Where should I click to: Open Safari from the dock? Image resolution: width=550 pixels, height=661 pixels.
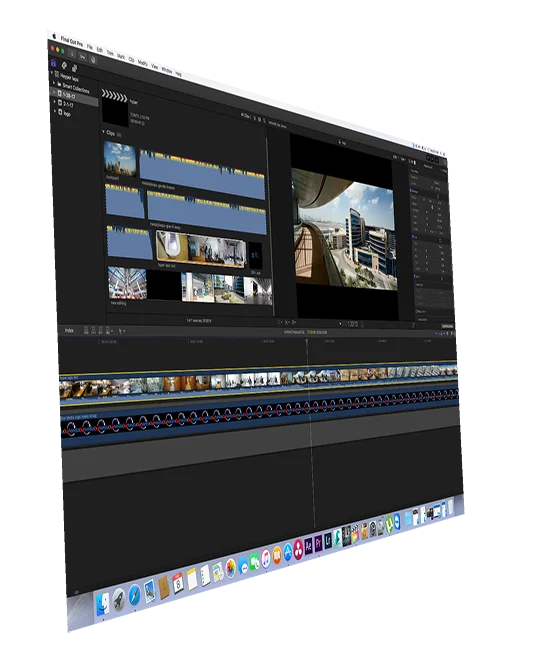(134, 596)
